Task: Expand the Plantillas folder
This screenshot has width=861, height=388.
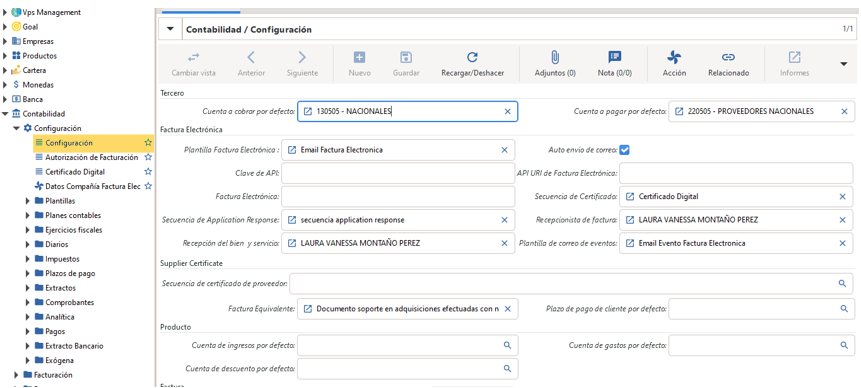Action: pos(28,201)
